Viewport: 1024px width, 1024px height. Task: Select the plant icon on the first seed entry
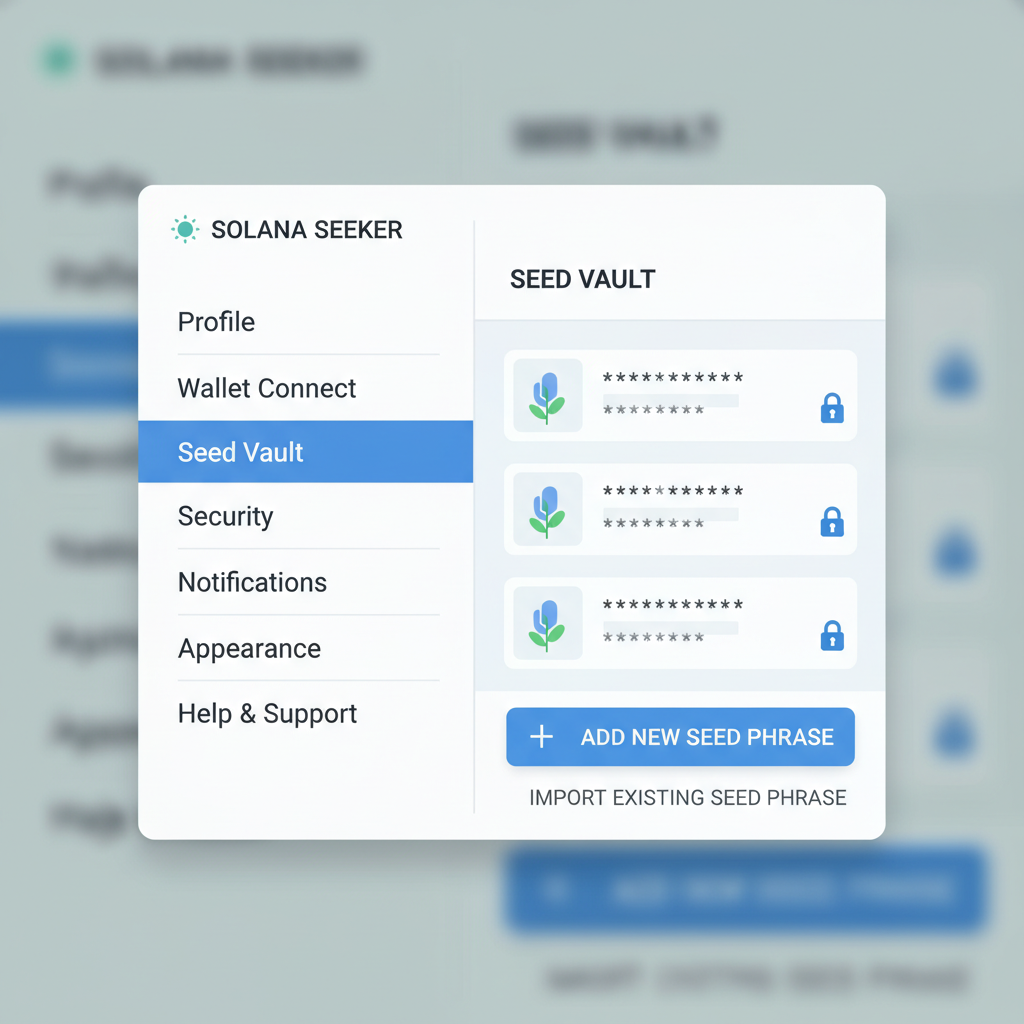pos(546,394)
